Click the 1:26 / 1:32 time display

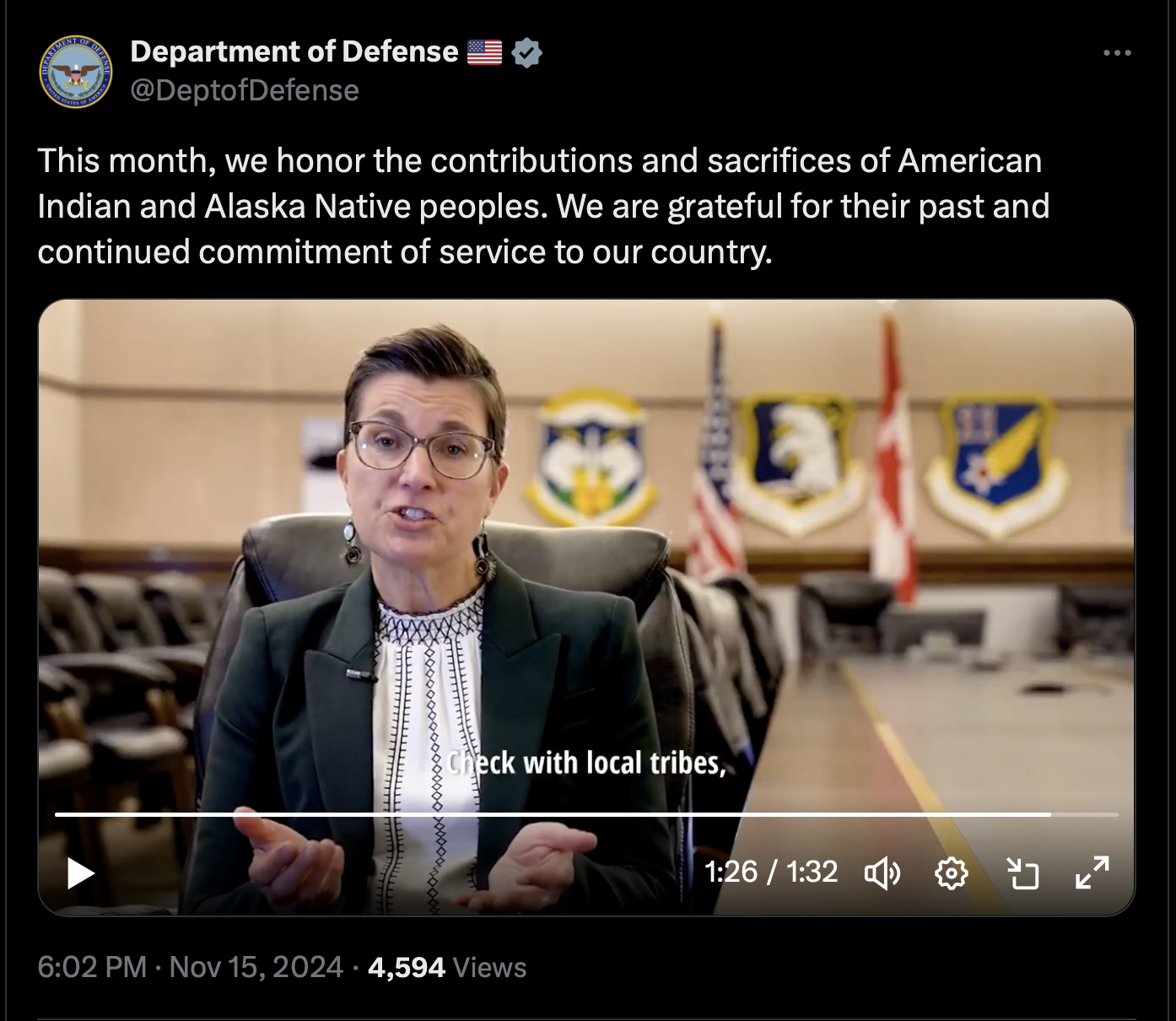tap(771, 872)
